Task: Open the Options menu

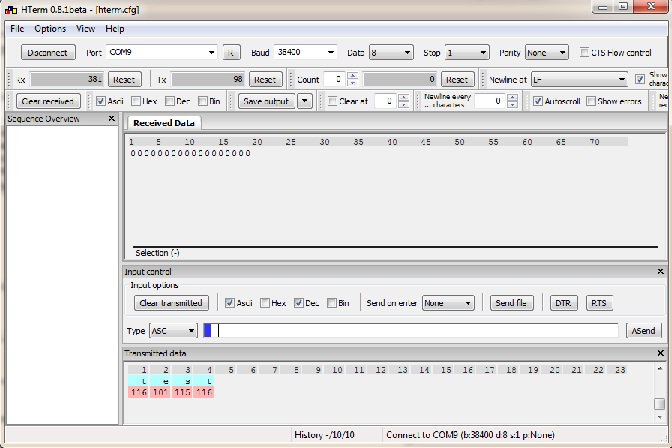Action: point(50,29)
